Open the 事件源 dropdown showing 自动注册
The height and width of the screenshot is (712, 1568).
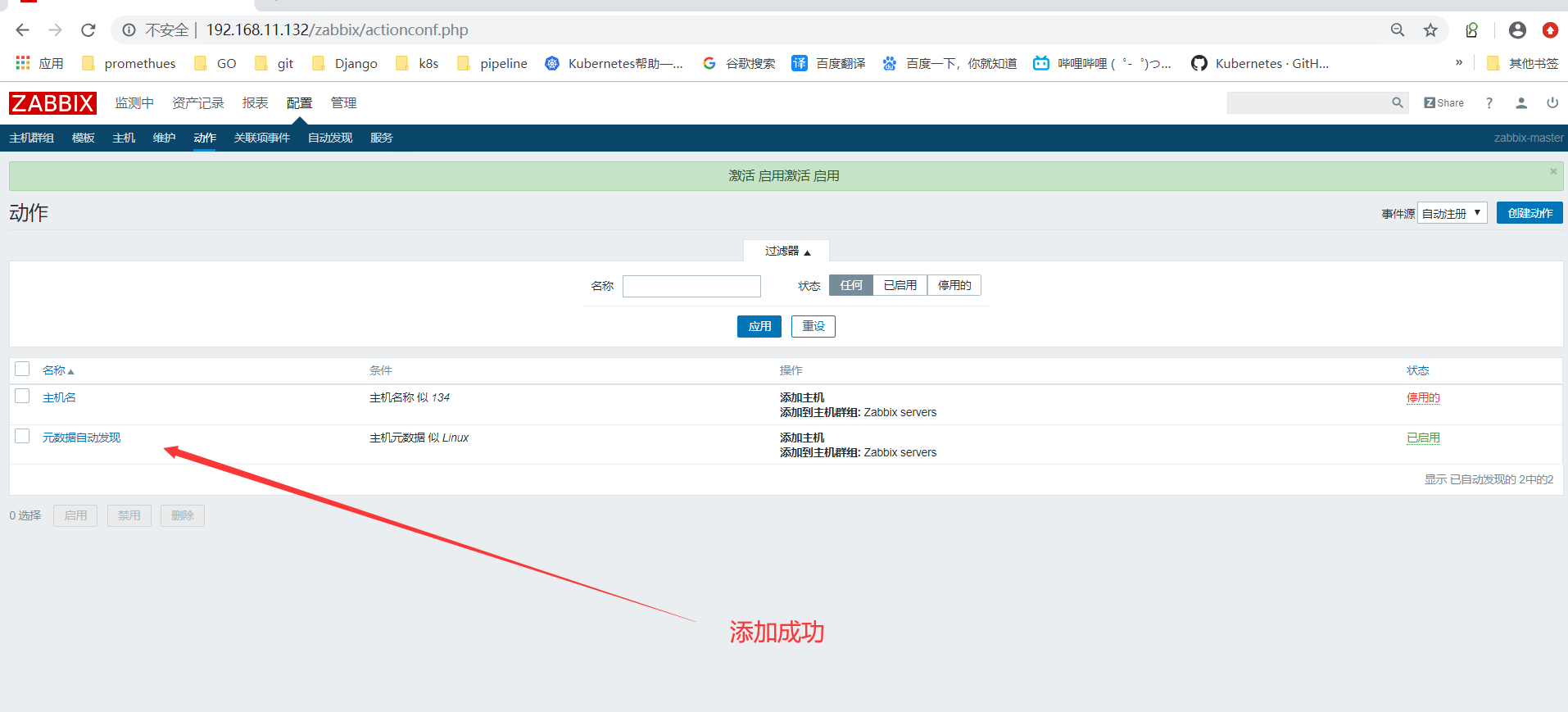(x=1452, y=213)
